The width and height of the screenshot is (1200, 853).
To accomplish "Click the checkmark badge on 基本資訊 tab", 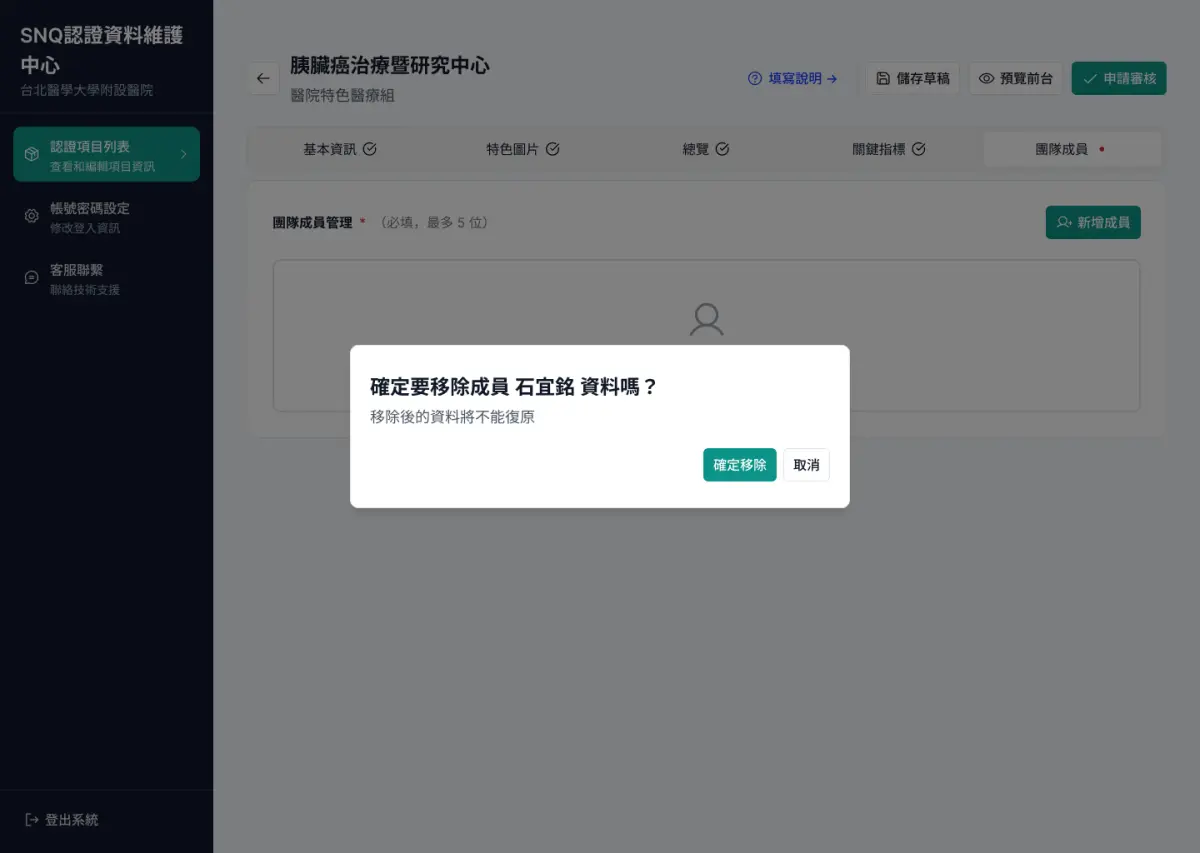I will tap(370, 147).
